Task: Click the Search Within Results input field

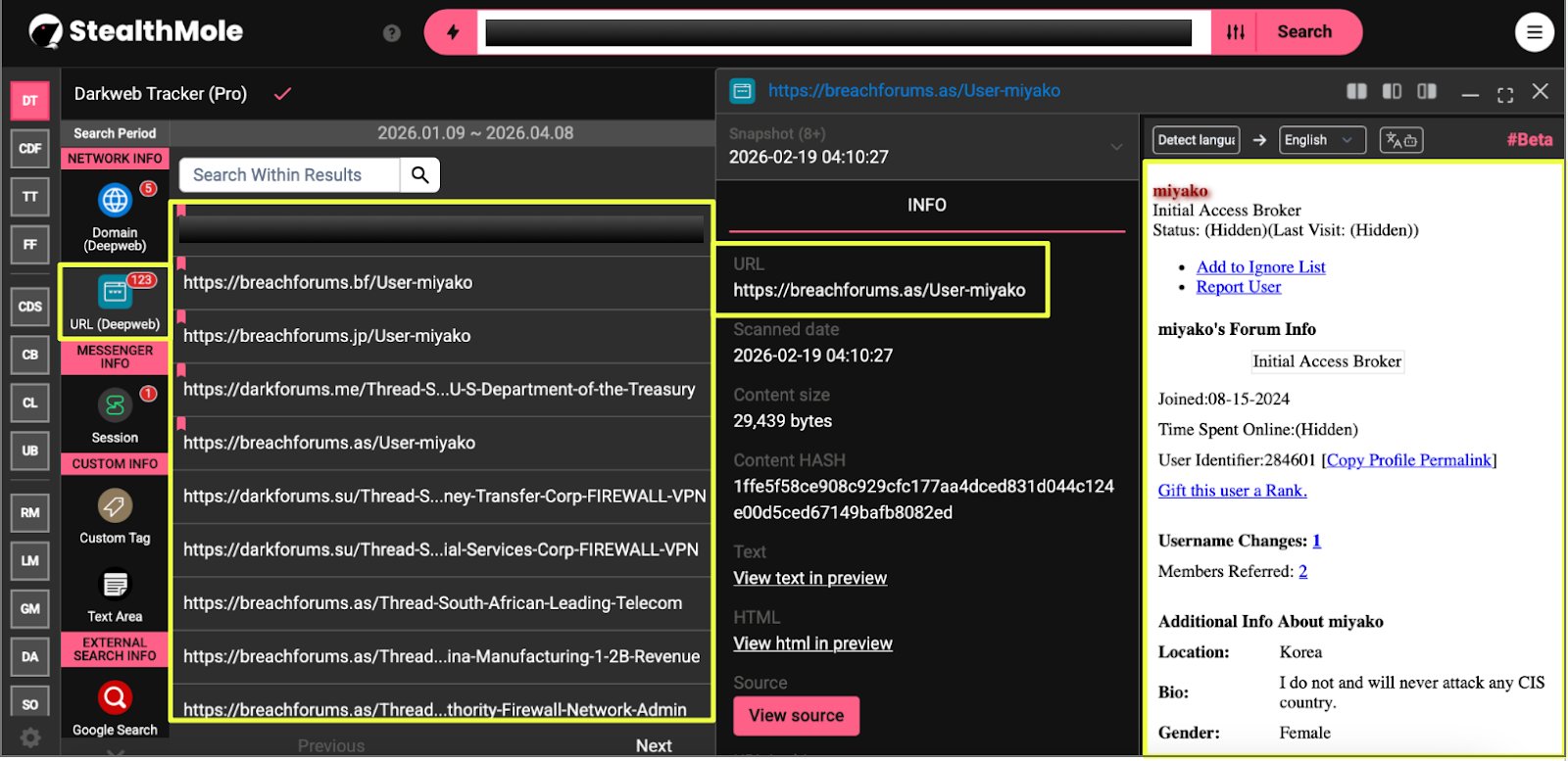Action: pyautogui.click(x=289, y=175)
